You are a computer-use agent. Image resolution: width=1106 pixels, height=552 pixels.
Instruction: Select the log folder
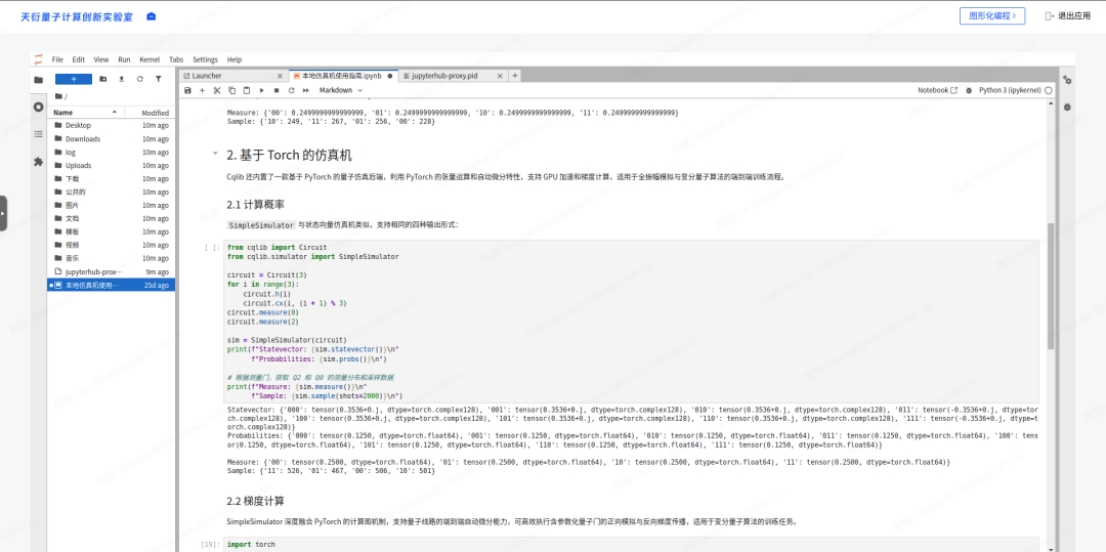111,152
